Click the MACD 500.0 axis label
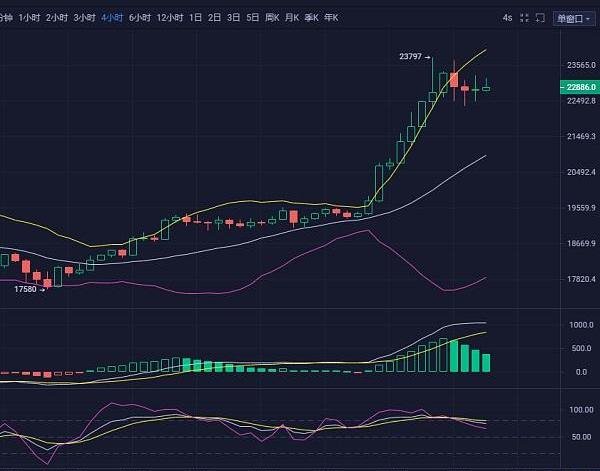Image resolution: width=600 pixels, height=471 pixels. [x=583, y=348]
